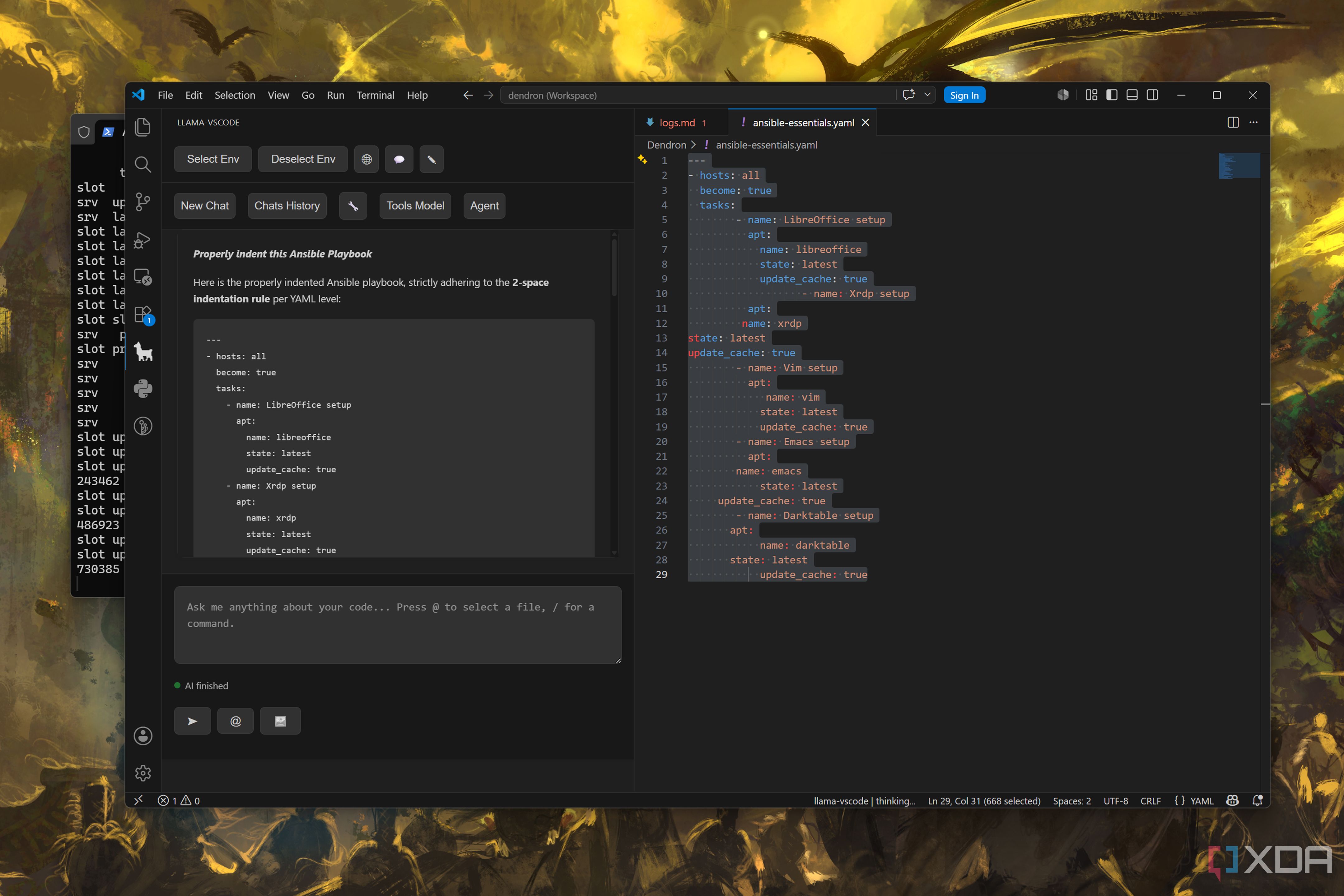Click the Sign In button
The width and height of the screenshot is (1344, 896).
tap(964, 95)
